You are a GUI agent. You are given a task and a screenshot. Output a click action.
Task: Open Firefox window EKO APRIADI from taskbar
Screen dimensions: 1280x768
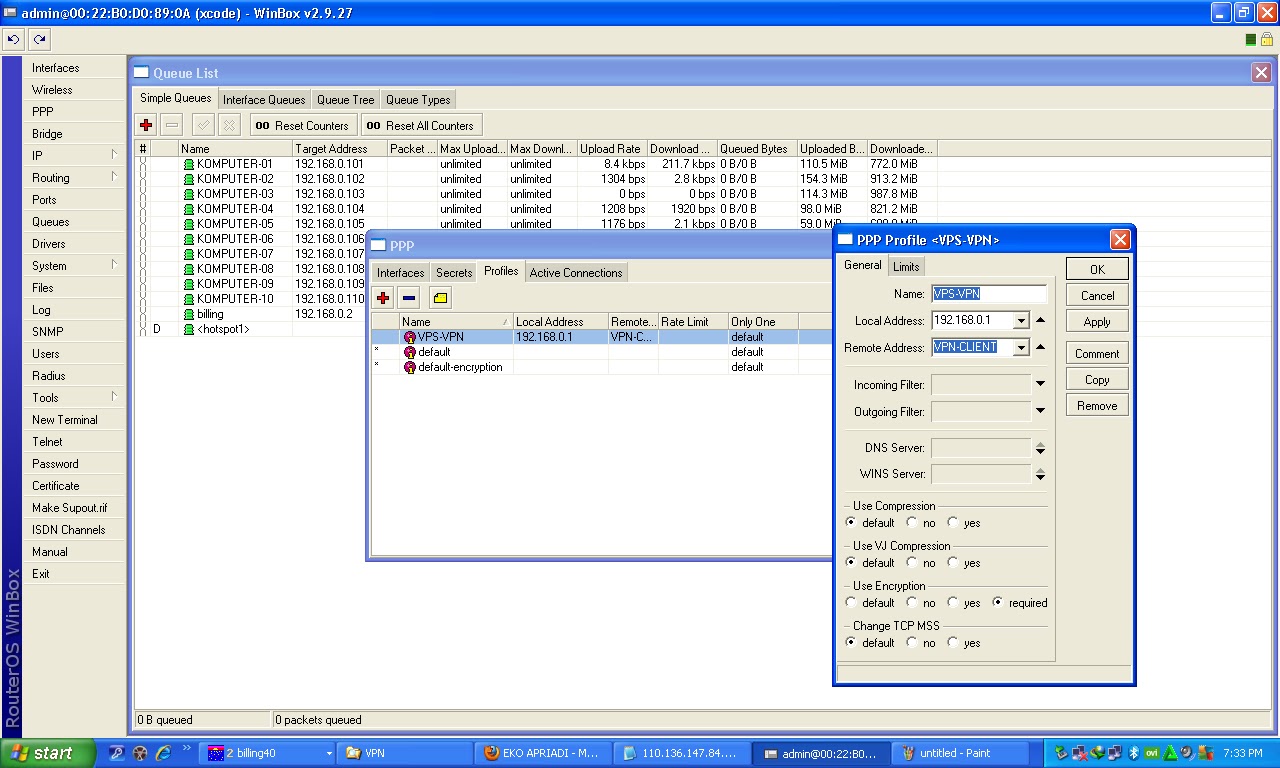click(x=541, y=753)
